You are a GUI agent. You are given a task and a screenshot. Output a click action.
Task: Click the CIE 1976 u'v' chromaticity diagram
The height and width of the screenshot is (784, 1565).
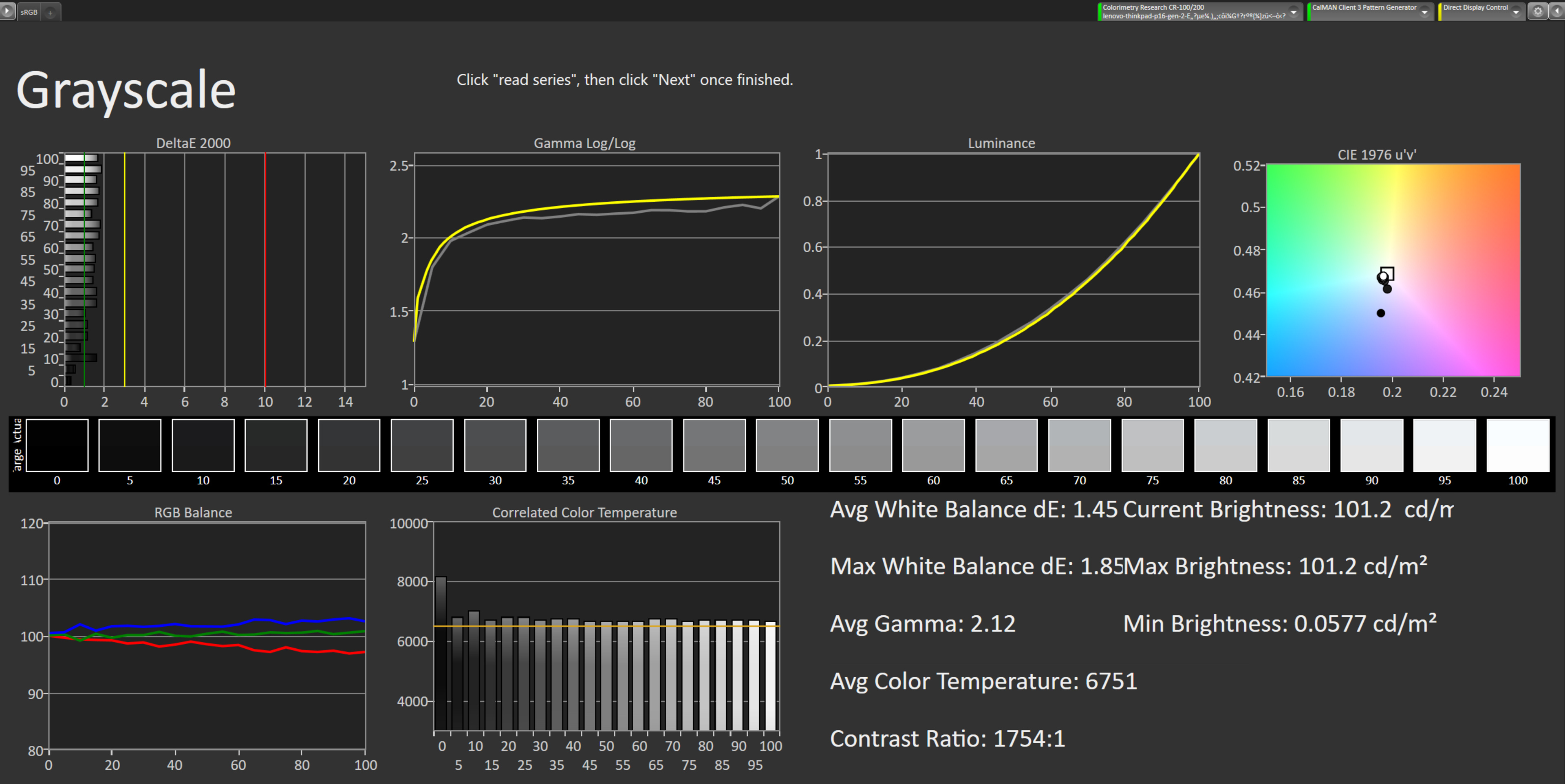point(1393,270)
